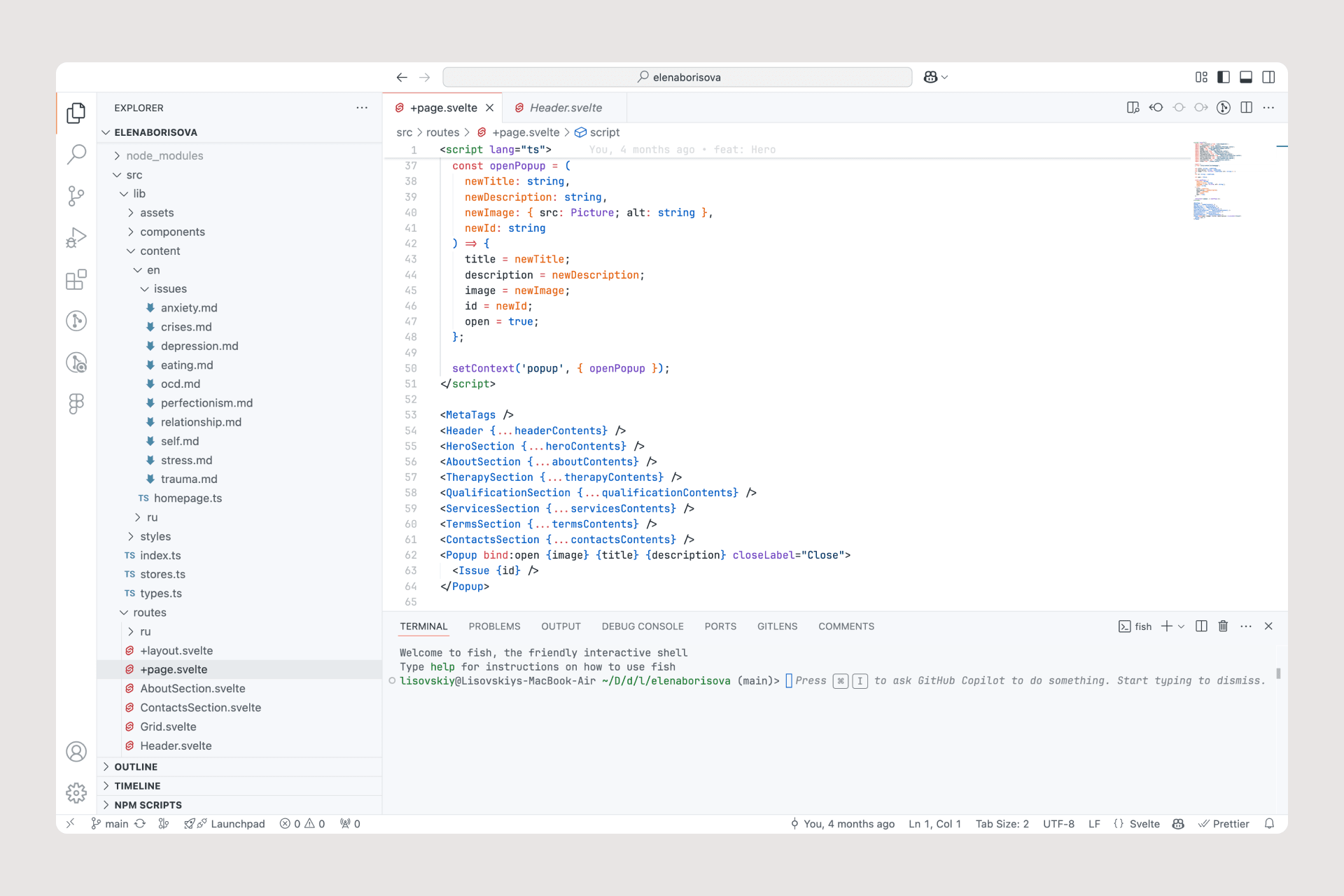Screen dimensions: 1344x896
Task: Switch to the GITLENS panel tab
Action: click(x=777, y=626)
